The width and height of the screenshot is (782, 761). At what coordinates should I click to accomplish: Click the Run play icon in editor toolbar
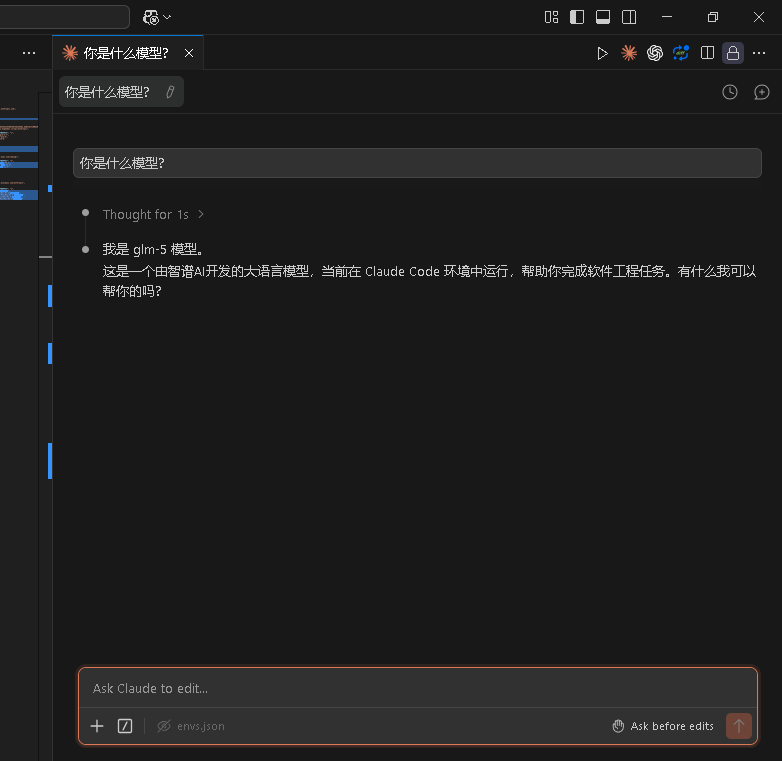(602, 53)
